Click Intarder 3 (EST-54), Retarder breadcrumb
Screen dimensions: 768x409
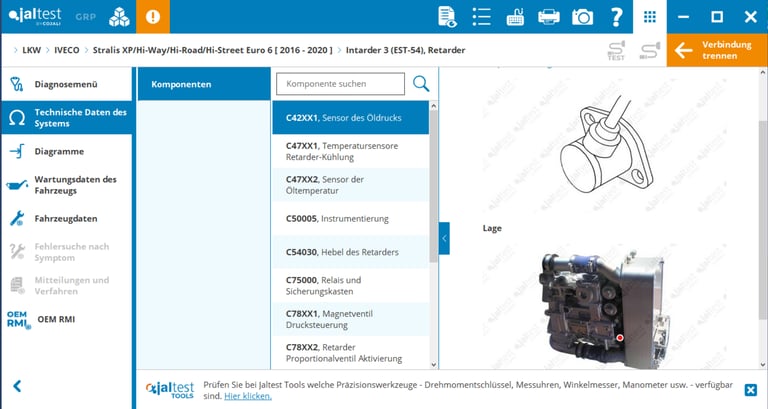click(x=406, y=50)
